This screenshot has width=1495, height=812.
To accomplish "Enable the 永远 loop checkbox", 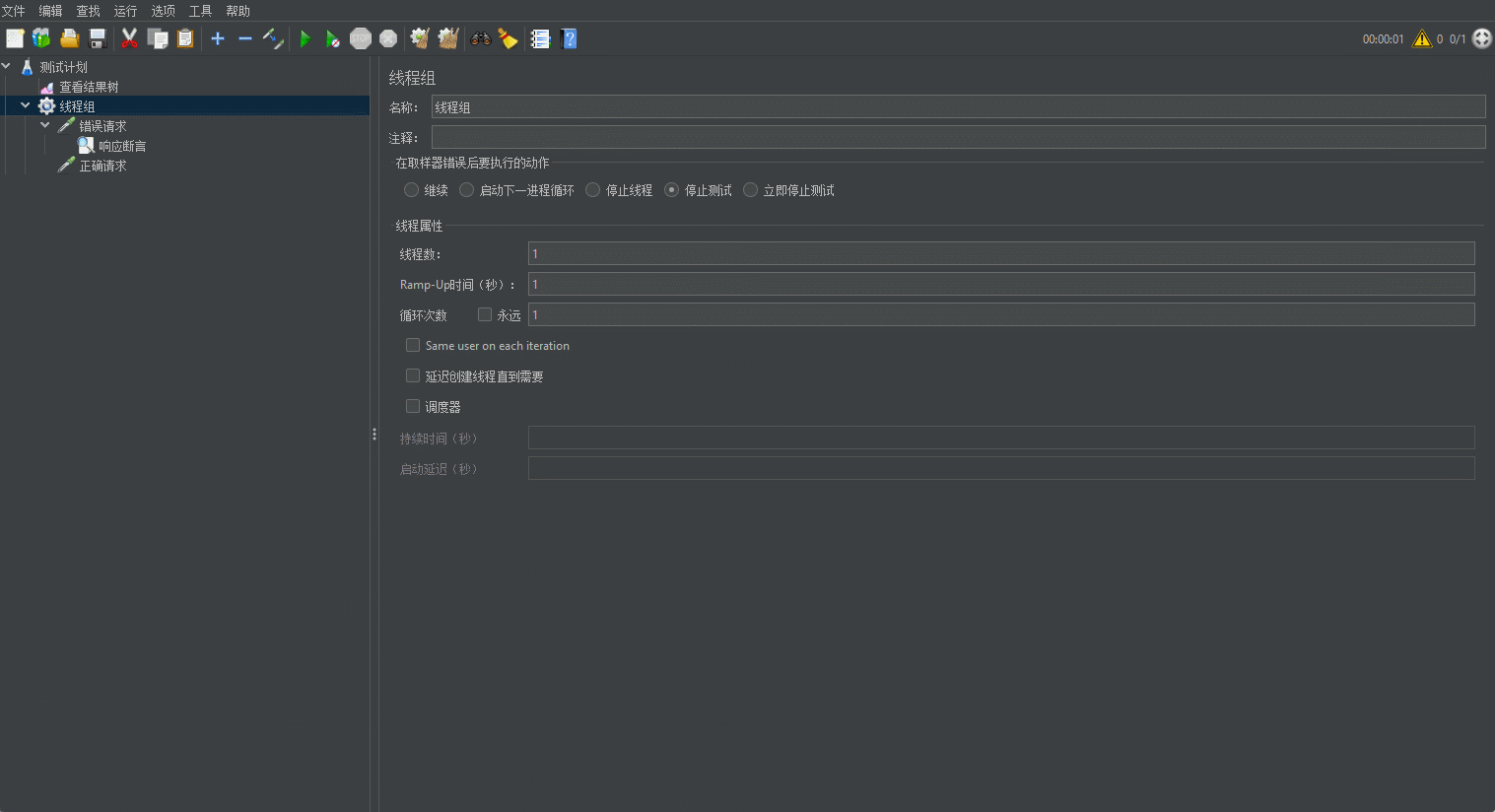I will click(x=485, y=315).
